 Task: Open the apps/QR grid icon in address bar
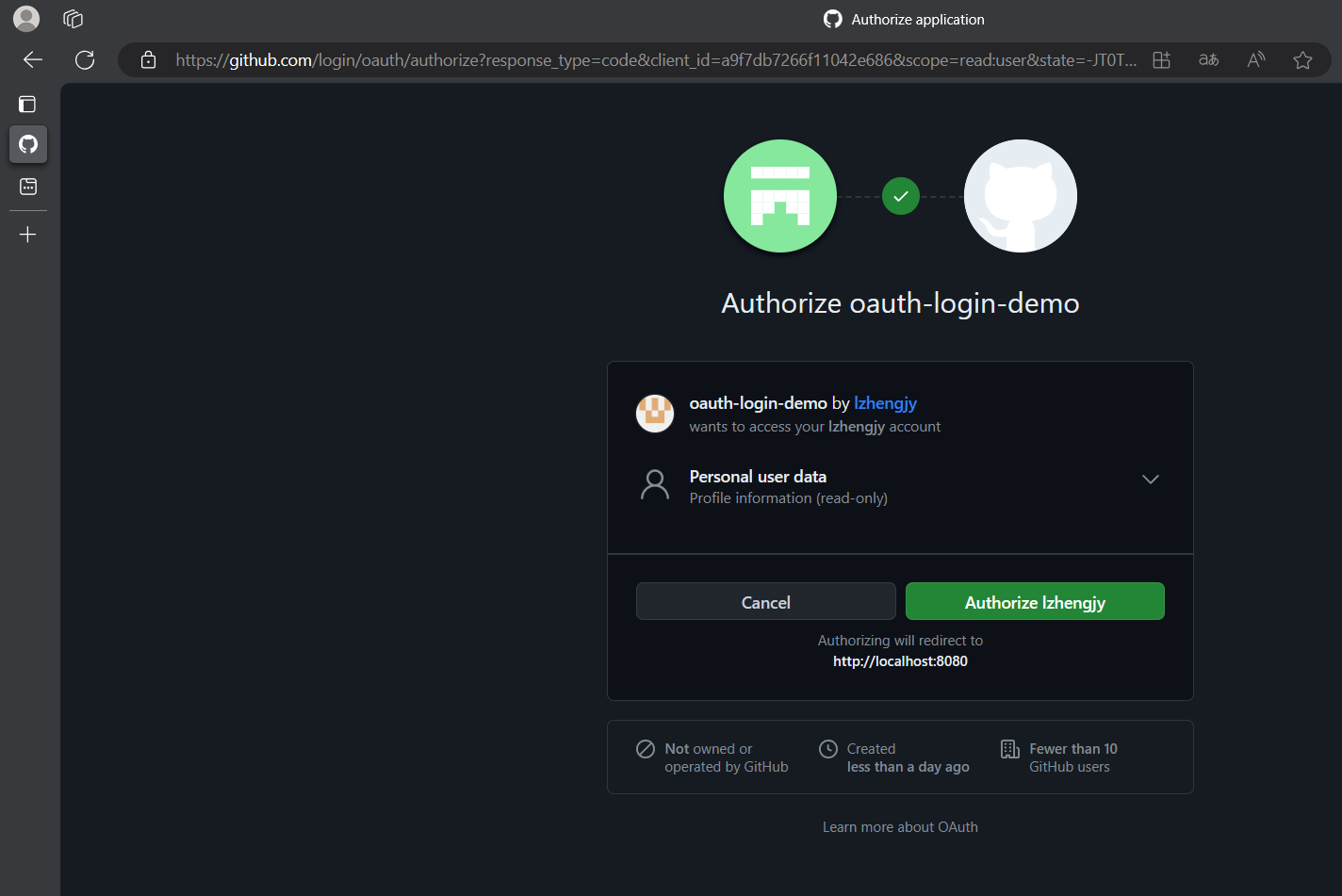[x=1161, y=60]
